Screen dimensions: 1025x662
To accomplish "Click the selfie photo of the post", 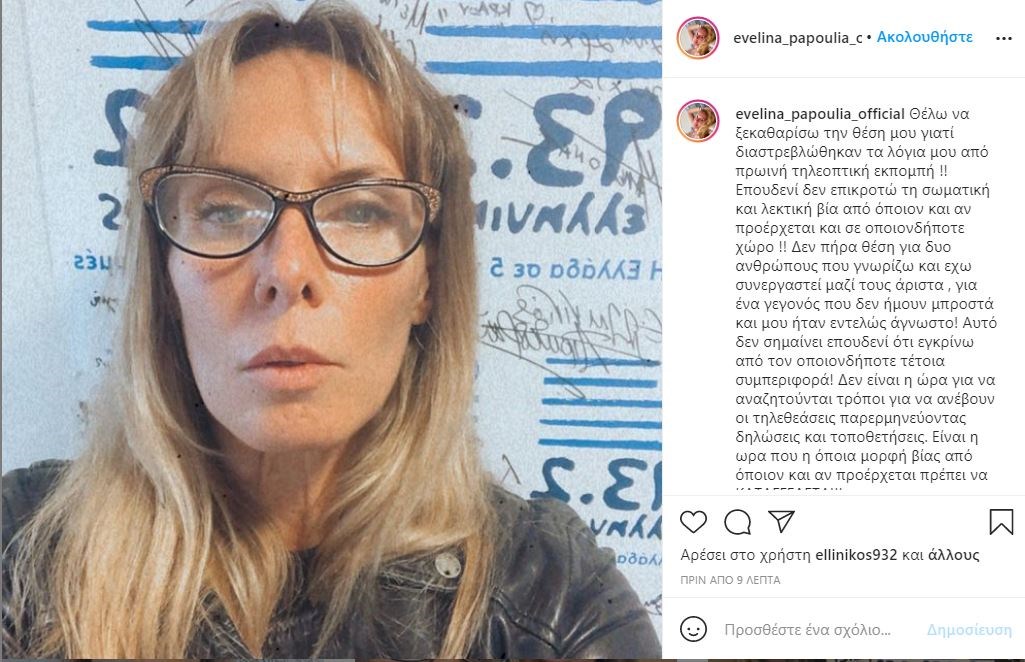I will (x=331, y=331).
